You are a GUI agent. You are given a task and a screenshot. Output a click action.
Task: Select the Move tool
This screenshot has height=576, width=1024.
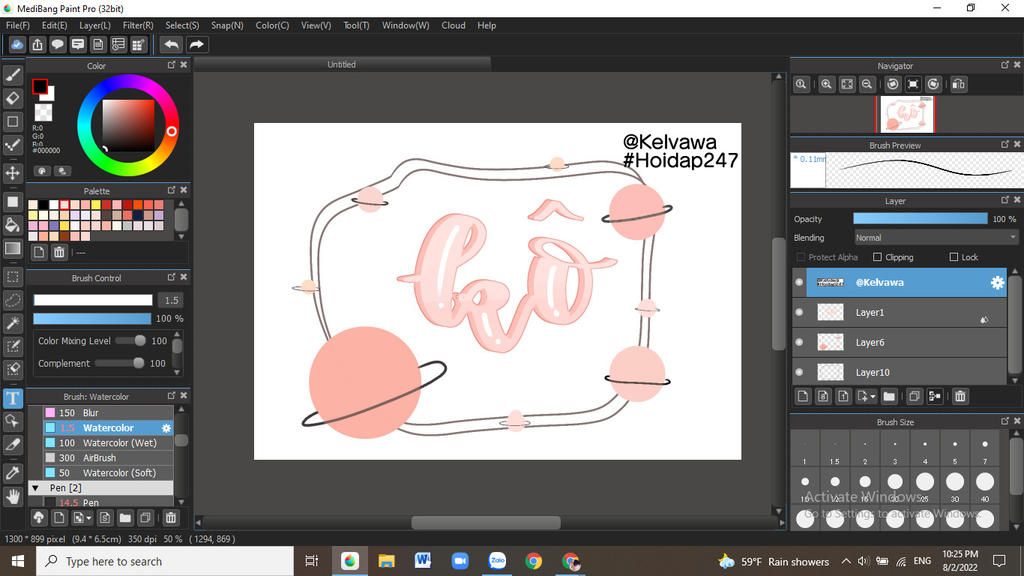coord(12,173)
